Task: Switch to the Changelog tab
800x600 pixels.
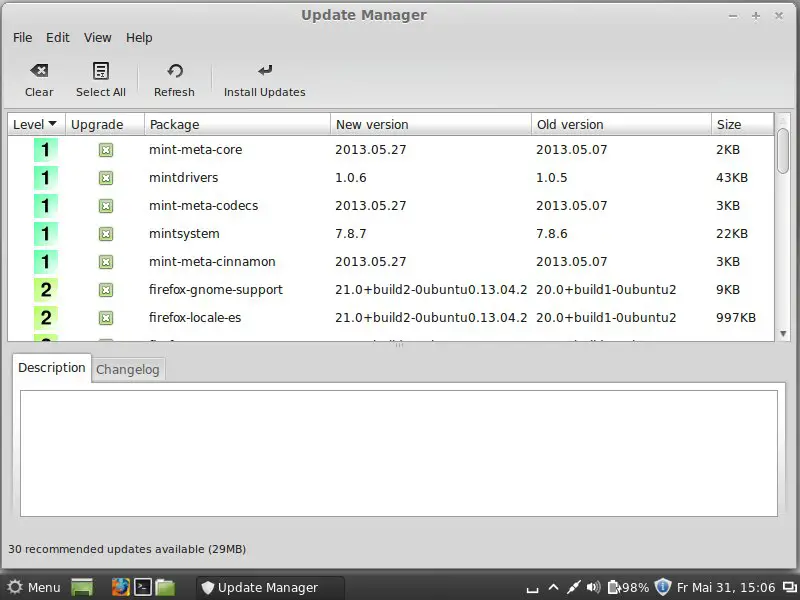Action: tap(128, 369)
